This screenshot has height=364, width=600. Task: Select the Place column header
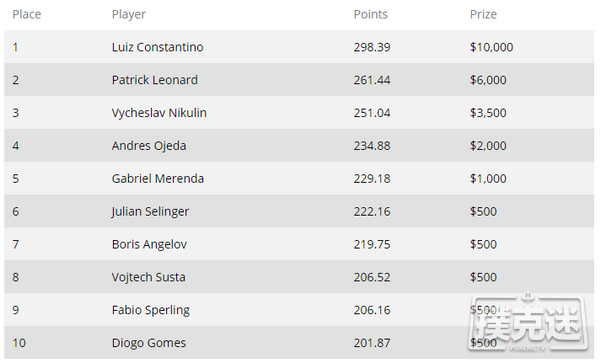pos(27,15)
